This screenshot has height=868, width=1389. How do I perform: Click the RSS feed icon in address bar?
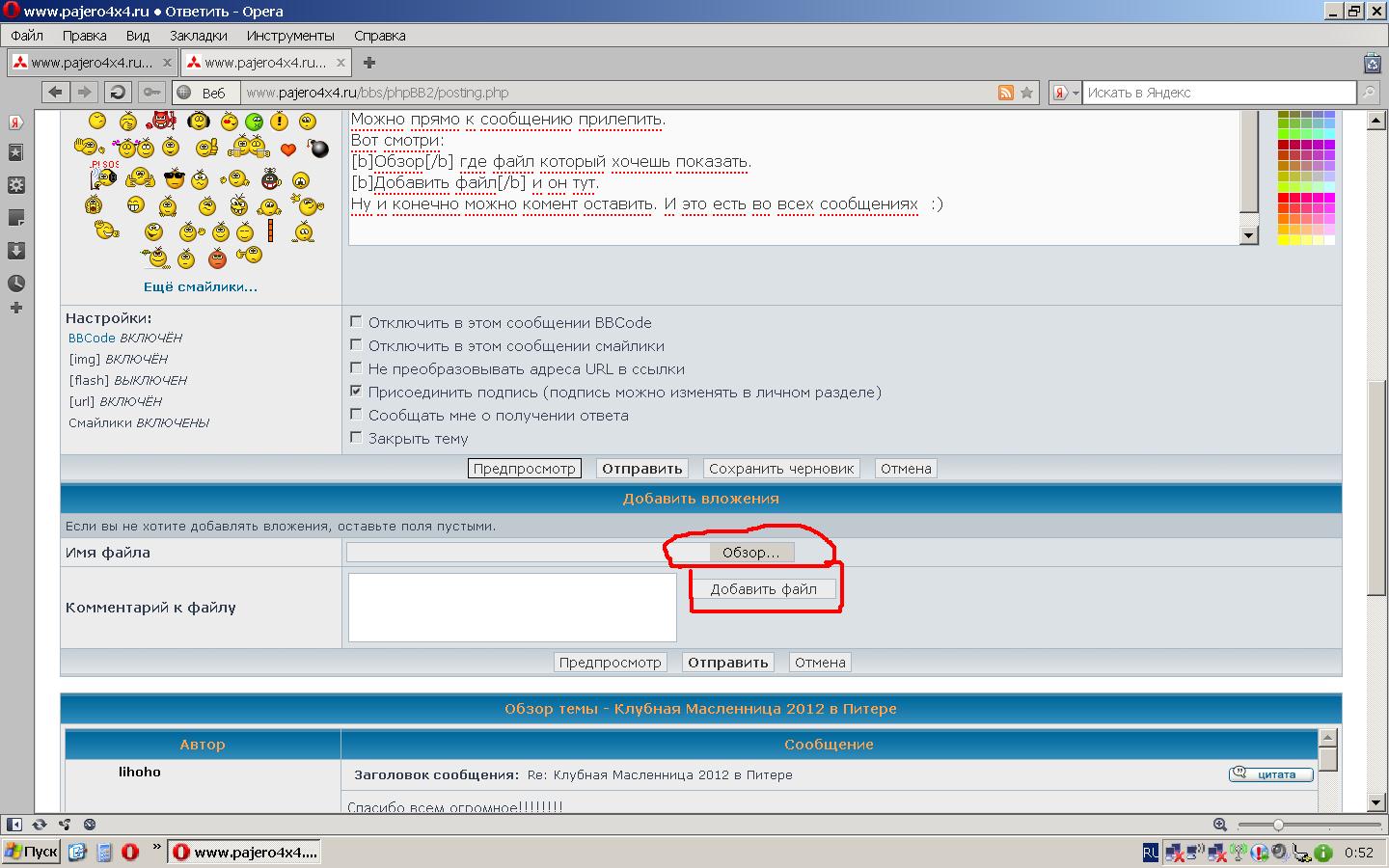click(x=1005, y=93)
